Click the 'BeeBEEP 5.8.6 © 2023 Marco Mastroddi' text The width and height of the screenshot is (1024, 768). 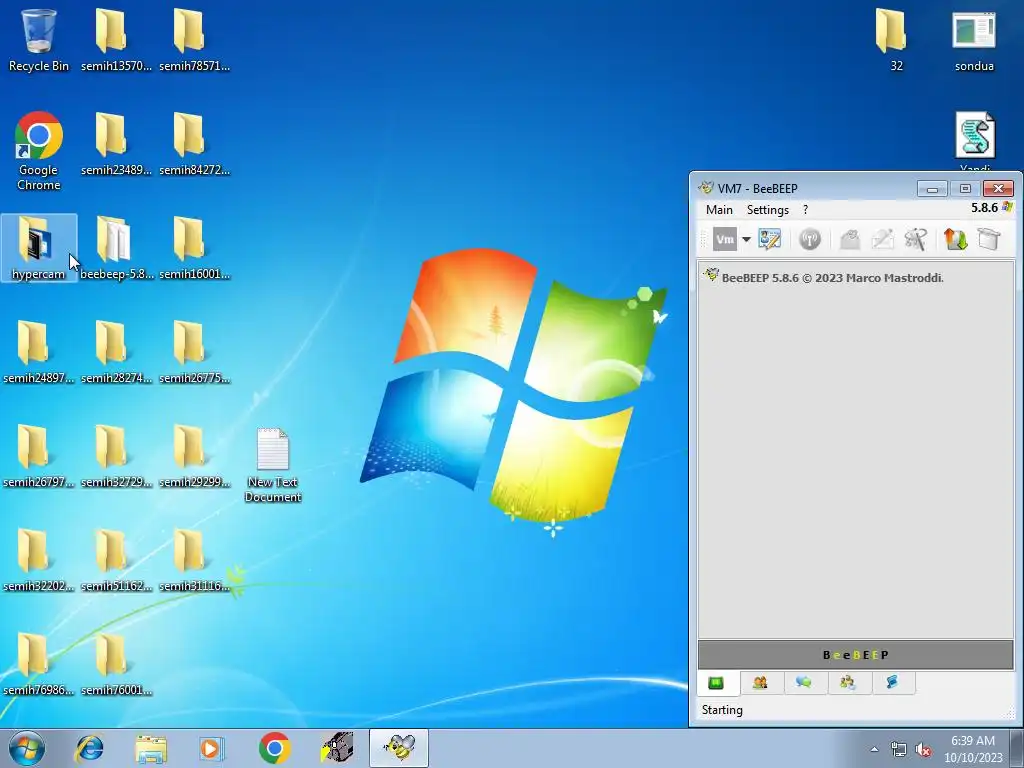coord(833,278)
